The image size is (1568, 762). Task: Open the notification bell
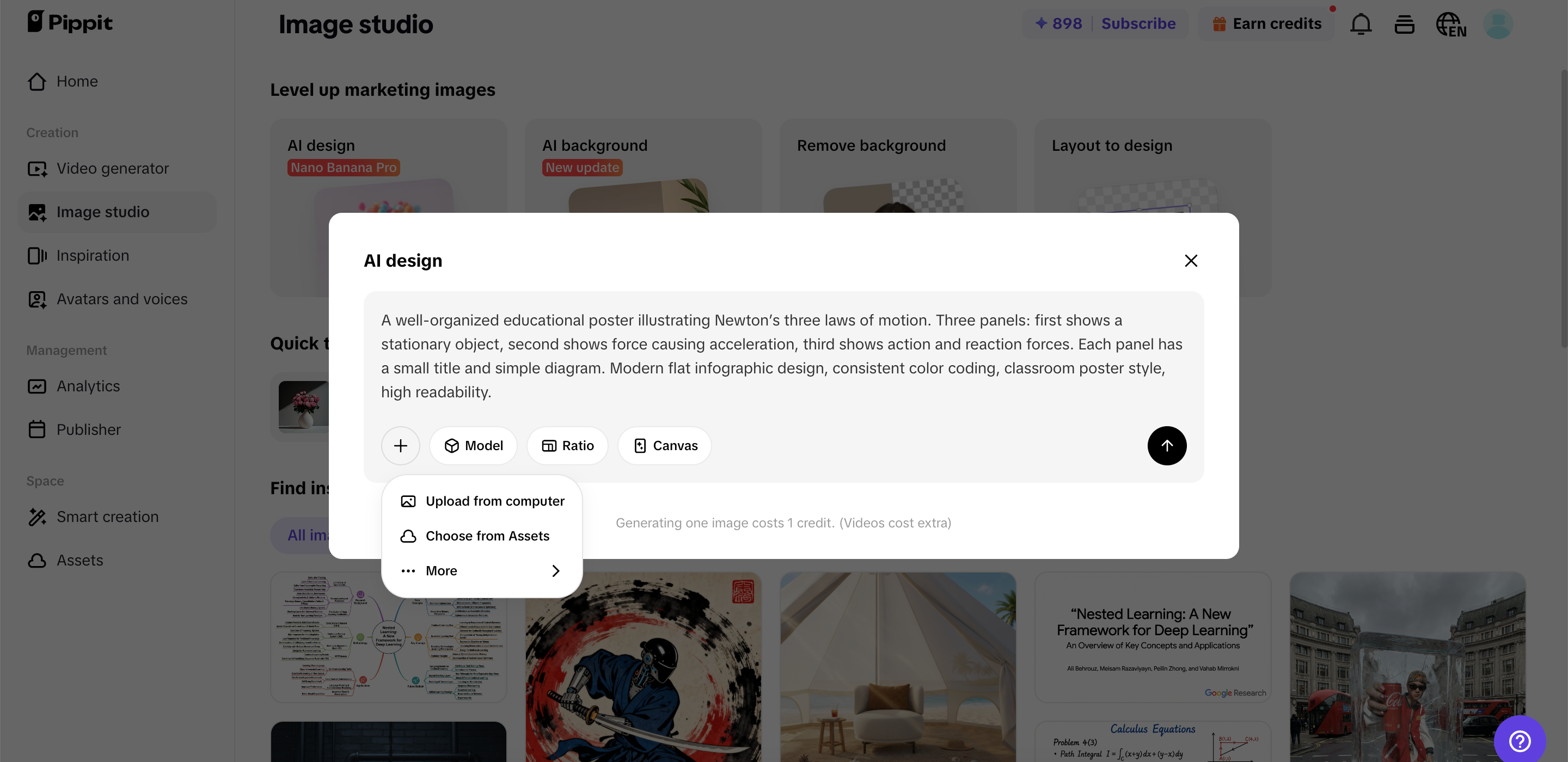click(1361, 24)
